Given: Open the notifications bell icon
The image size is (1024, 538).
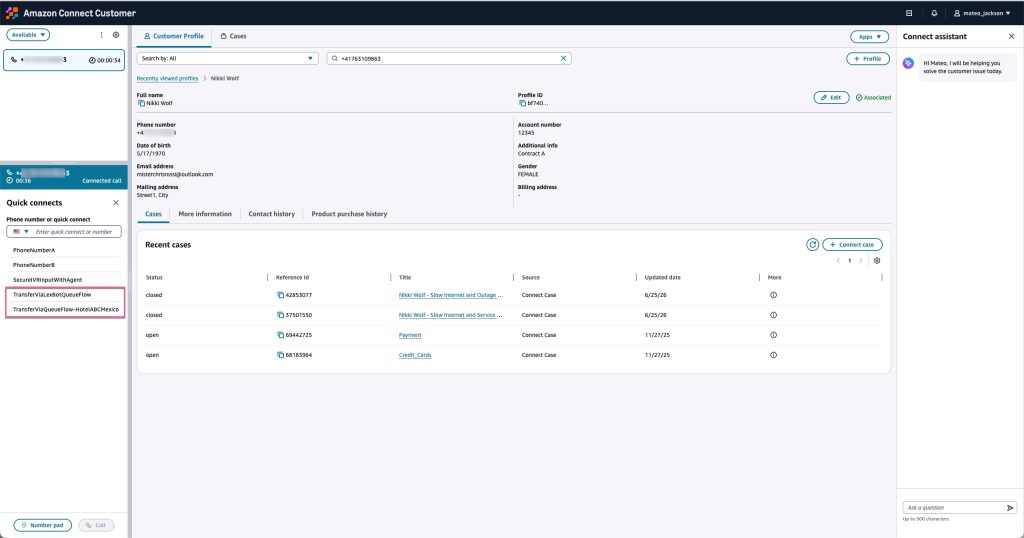Looking at the screenshot, I should tap(934, 13).
